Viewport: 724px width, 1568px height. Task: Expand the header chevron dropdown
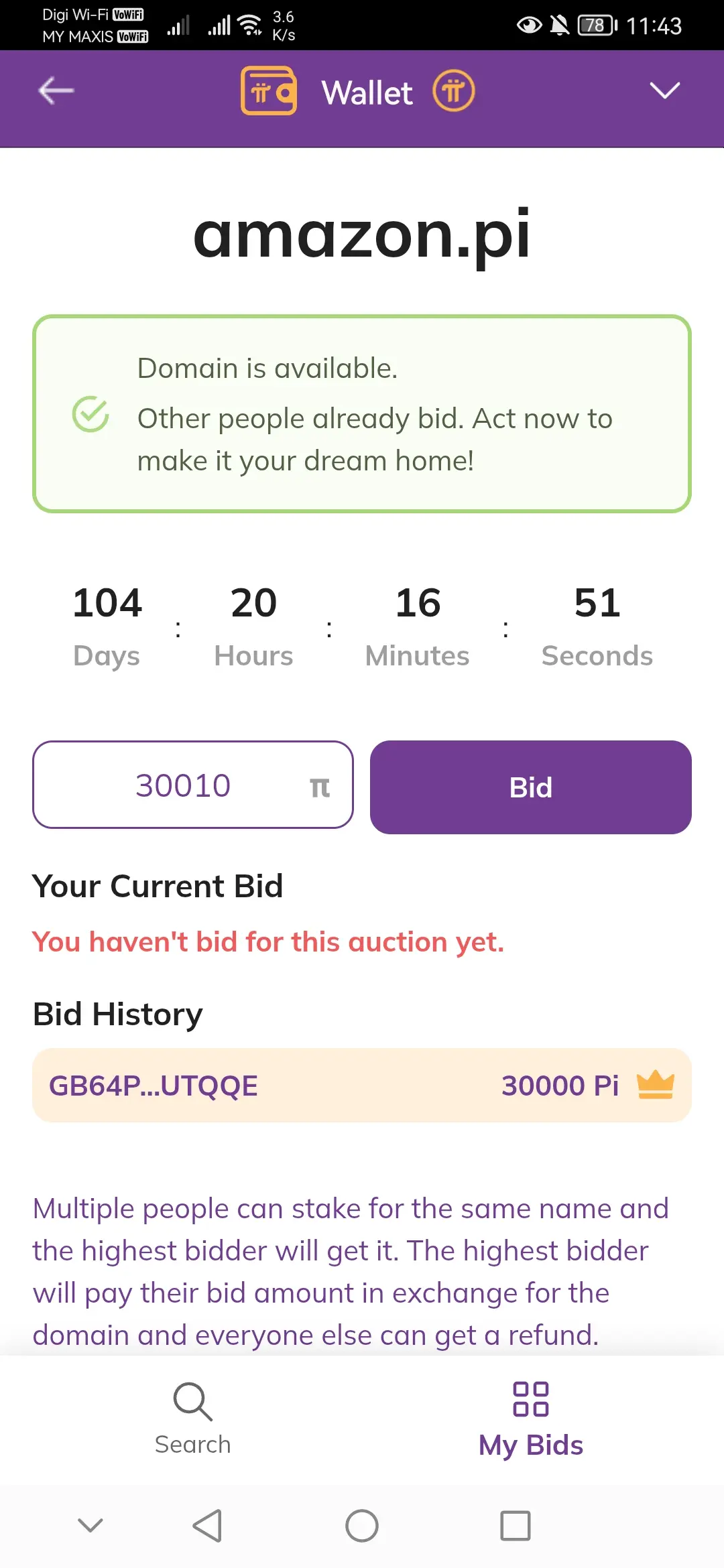[665, 90]
